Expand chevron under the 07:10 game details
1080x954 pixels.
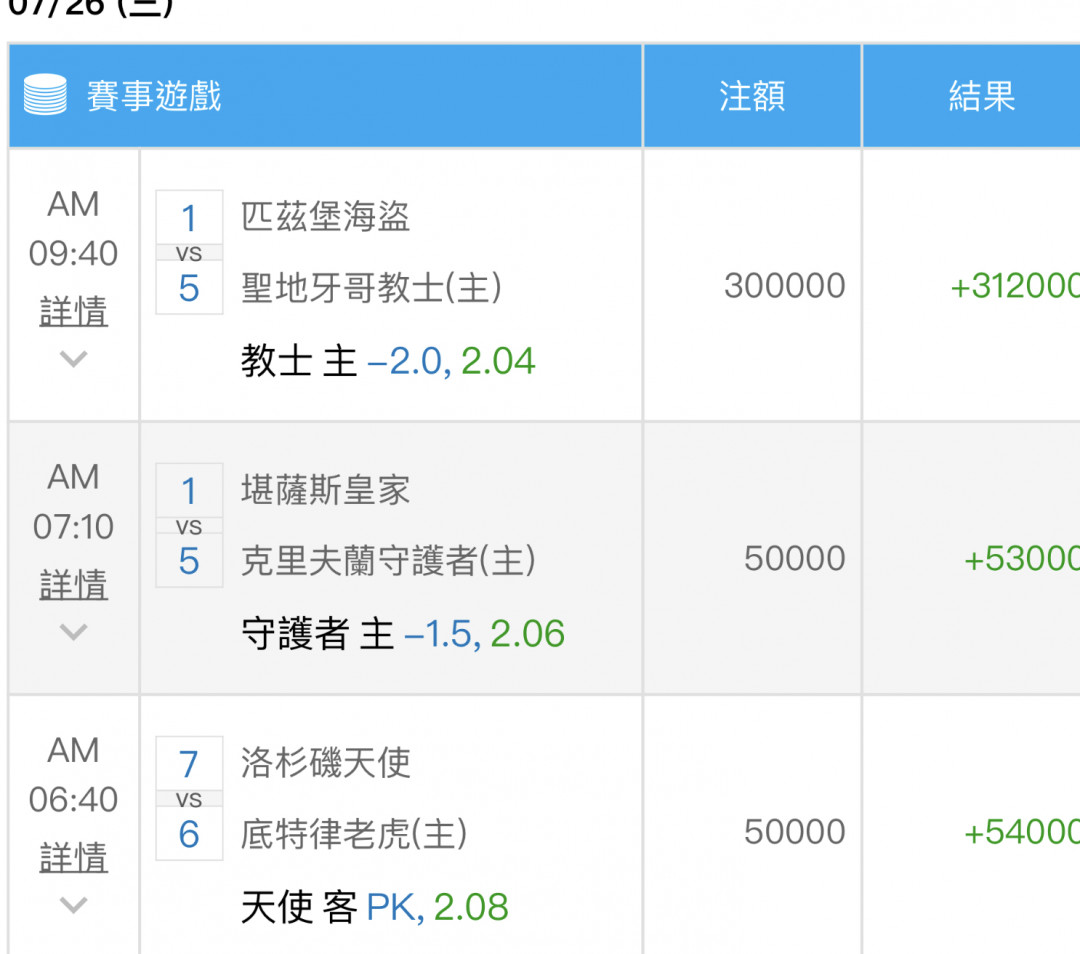coord(73,631)
